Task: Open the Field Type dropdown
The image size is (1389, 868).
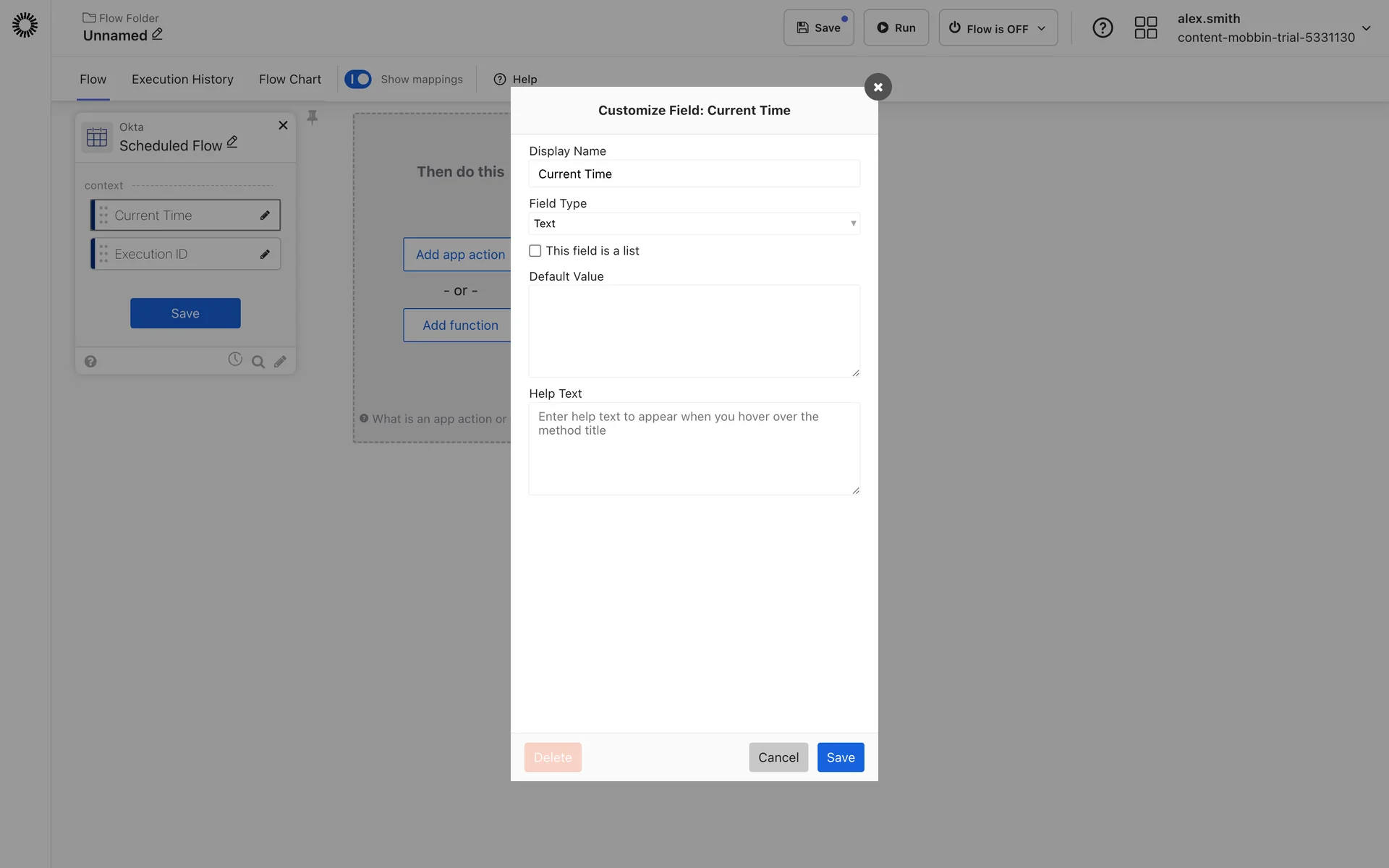Action: pos(694,224)
